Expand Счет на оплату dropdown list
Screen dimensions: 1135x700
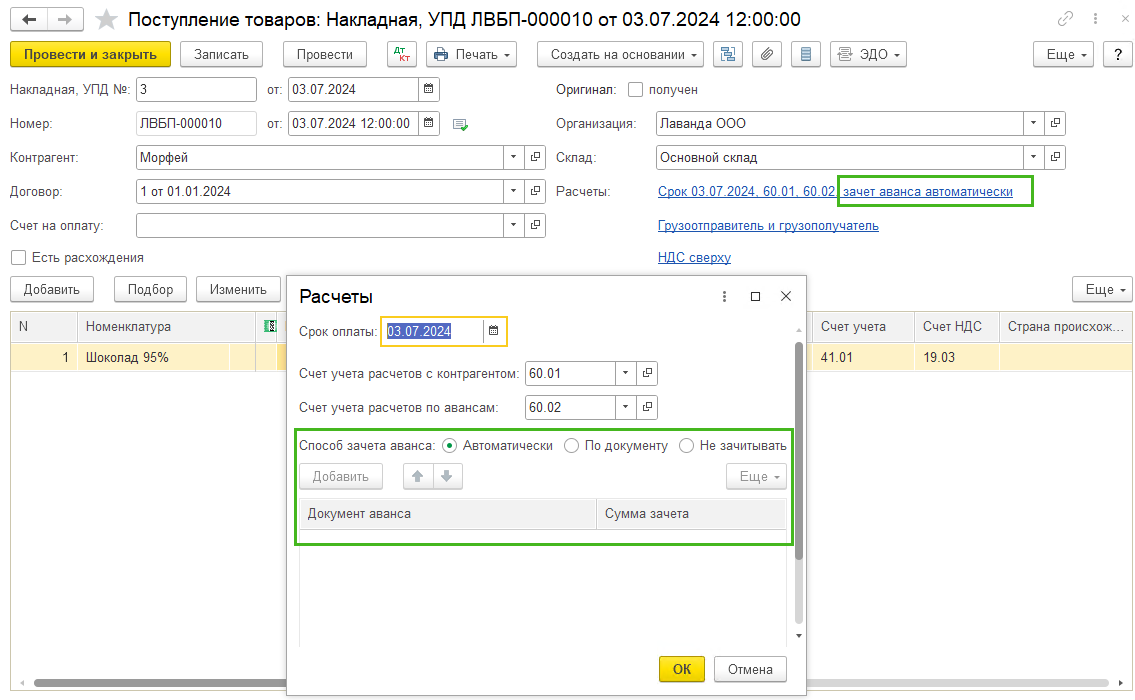[x=513, y=225]
